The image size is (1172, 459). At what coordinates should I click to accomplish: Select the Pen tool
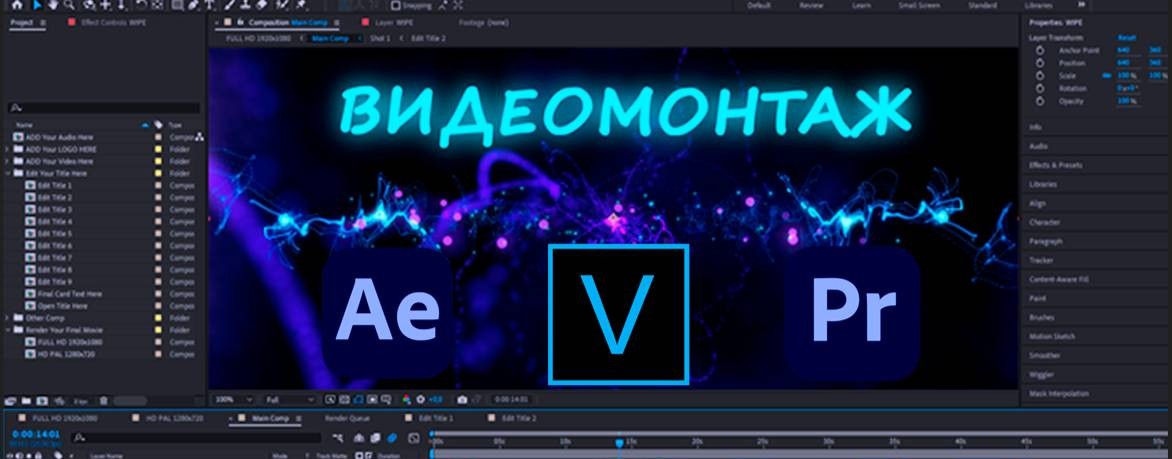[194, 4]
